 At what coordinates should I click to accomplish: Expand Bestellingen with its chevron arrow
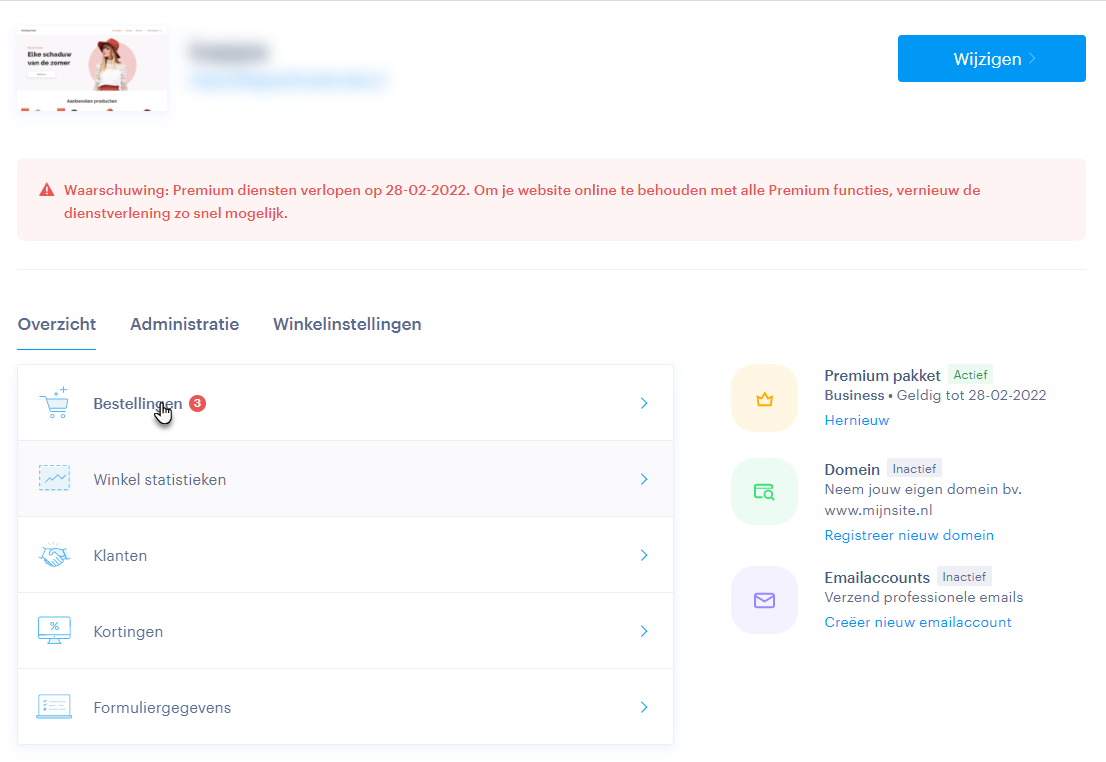coord(644,403)
